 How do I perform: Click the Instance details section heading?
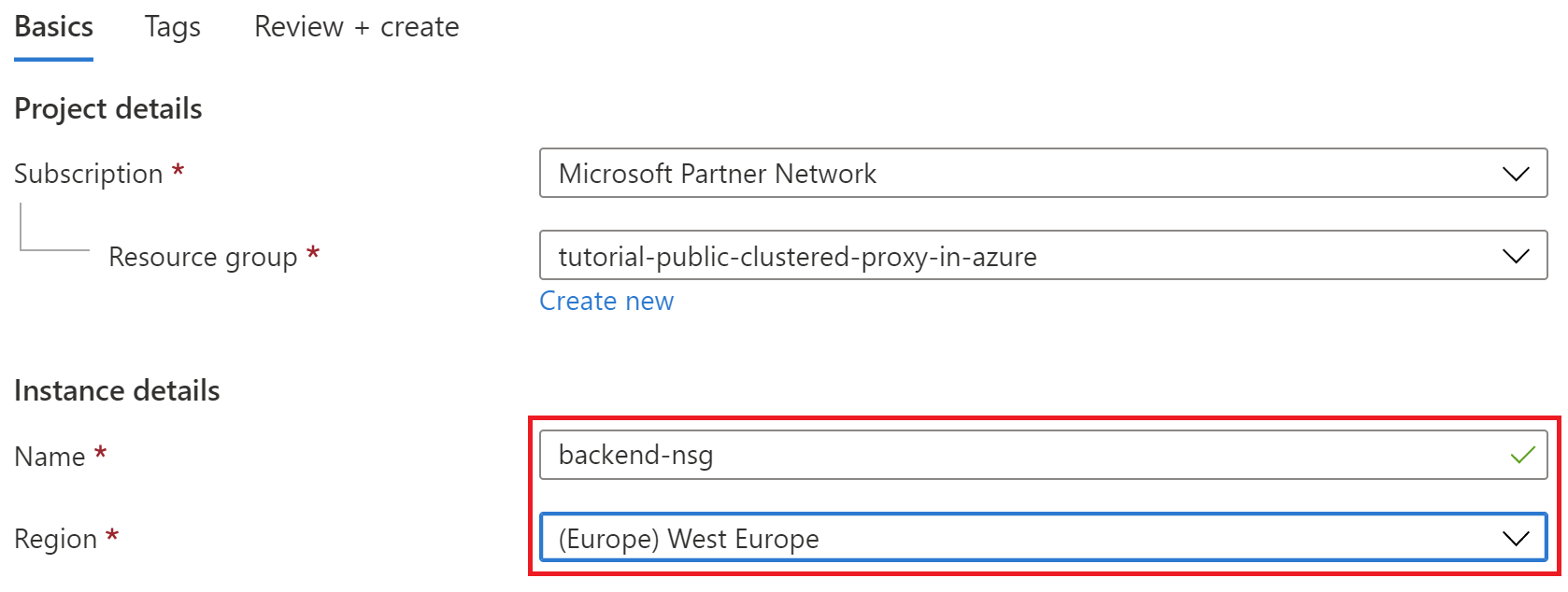coord(116,390)
